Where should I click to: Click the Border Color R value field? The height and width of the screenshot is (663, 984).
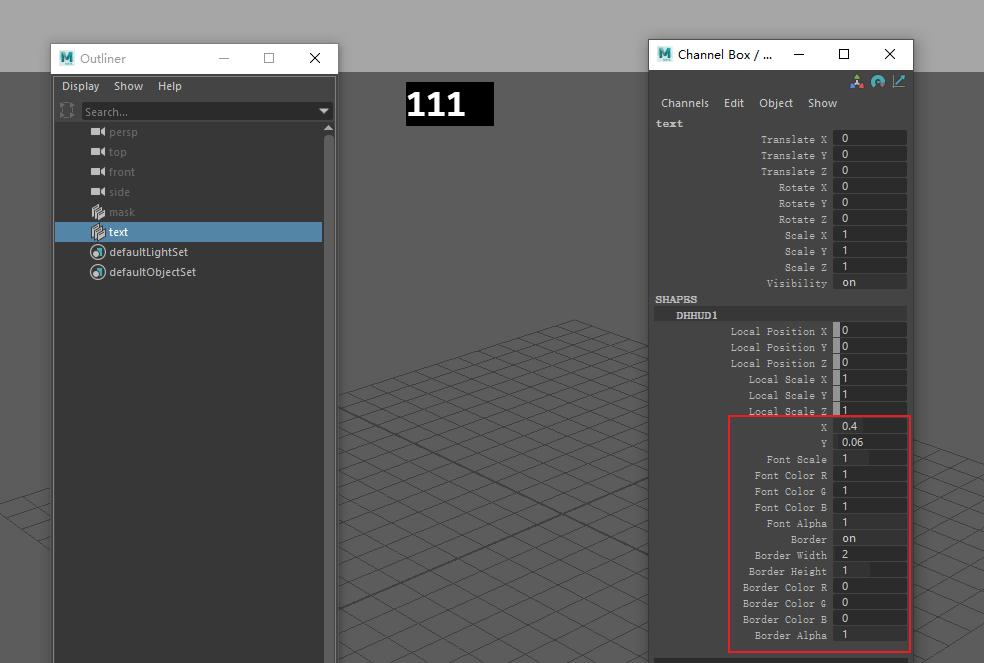870,586
